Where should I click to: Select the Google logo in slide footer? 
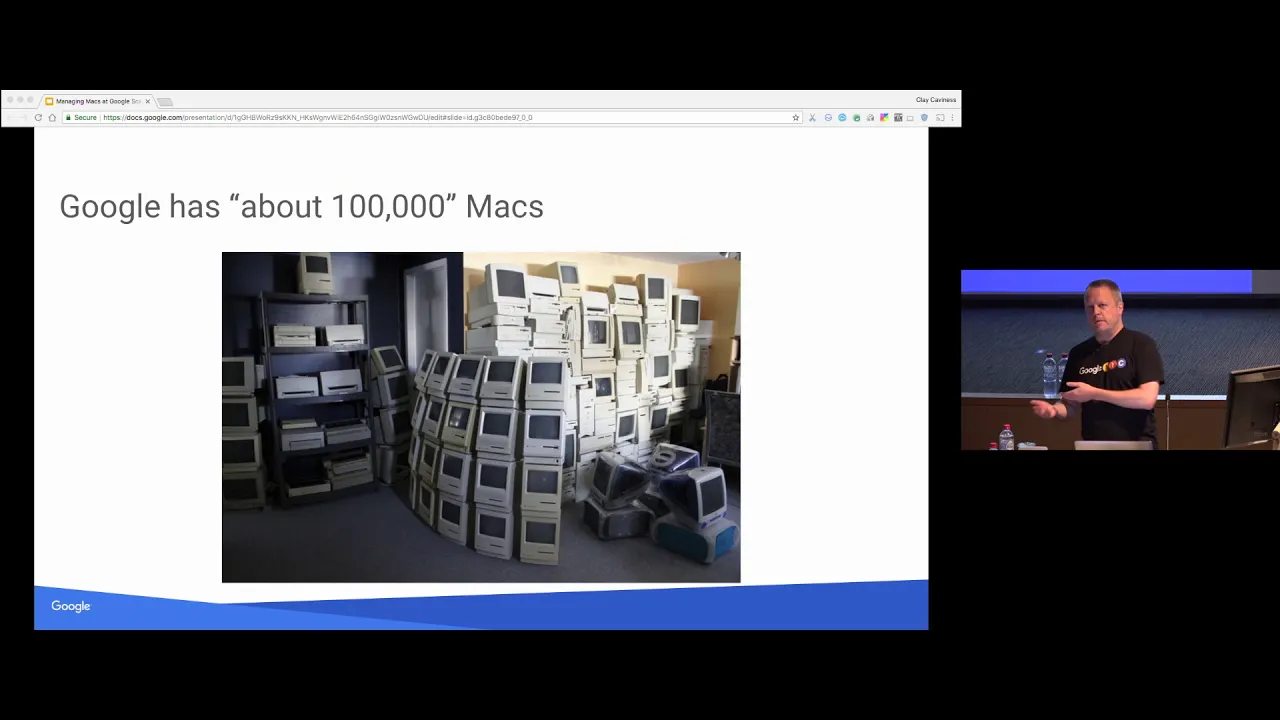pos(71,606)
